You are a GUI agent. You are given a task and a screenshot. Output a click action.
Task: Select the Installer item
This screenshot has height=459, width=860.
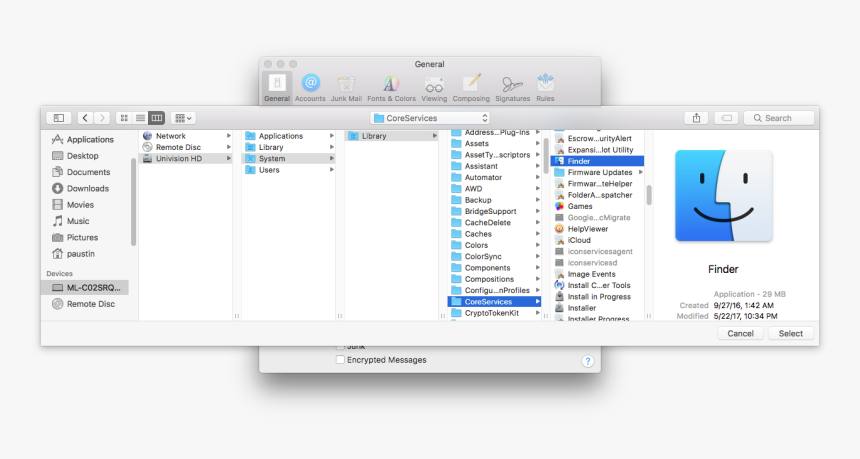tap(597, 308)
